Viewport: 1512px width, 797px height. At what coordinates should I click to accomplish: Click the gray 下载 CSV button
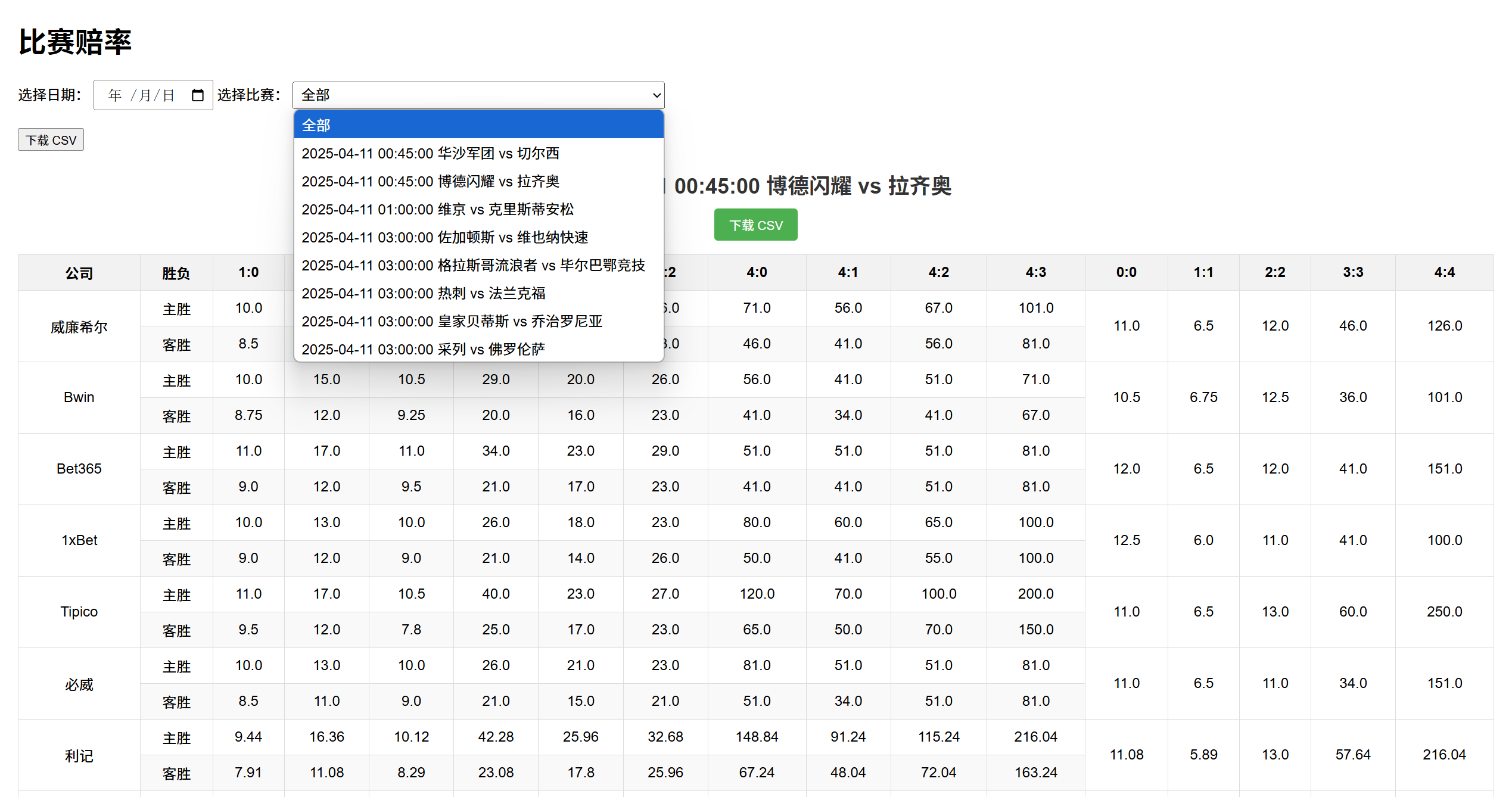[x=51, y=140]
